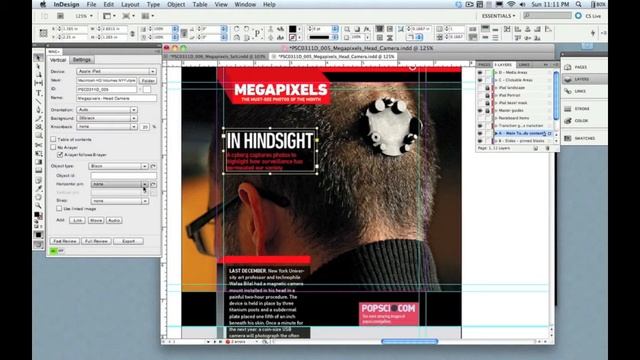640x360 pixels.
Task: Hide the D - Media Areas layer
Action: (x=480, y=73)
